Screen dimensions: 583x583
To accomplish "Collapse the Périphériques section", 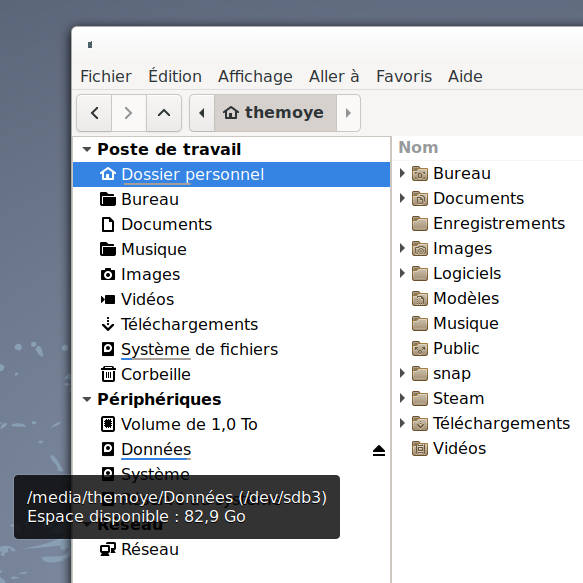I will click(87, 399).
